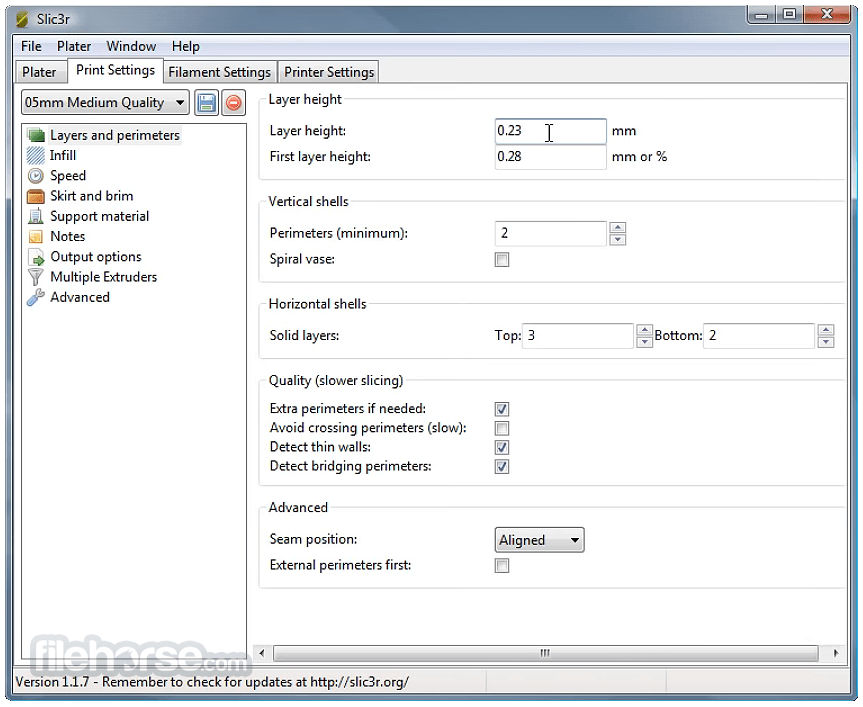Click the Slic3r title bar app icon
This screenshot has height=707, width=863.
23,20
